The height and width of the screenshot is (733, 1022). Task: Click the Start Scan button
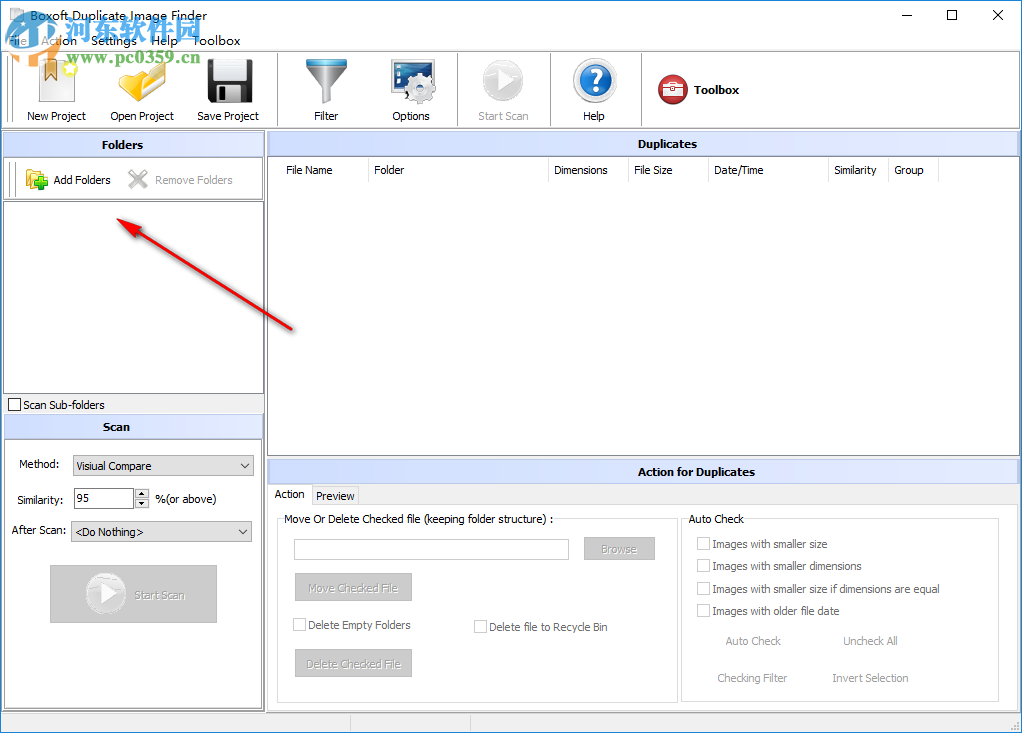(133, 594)
